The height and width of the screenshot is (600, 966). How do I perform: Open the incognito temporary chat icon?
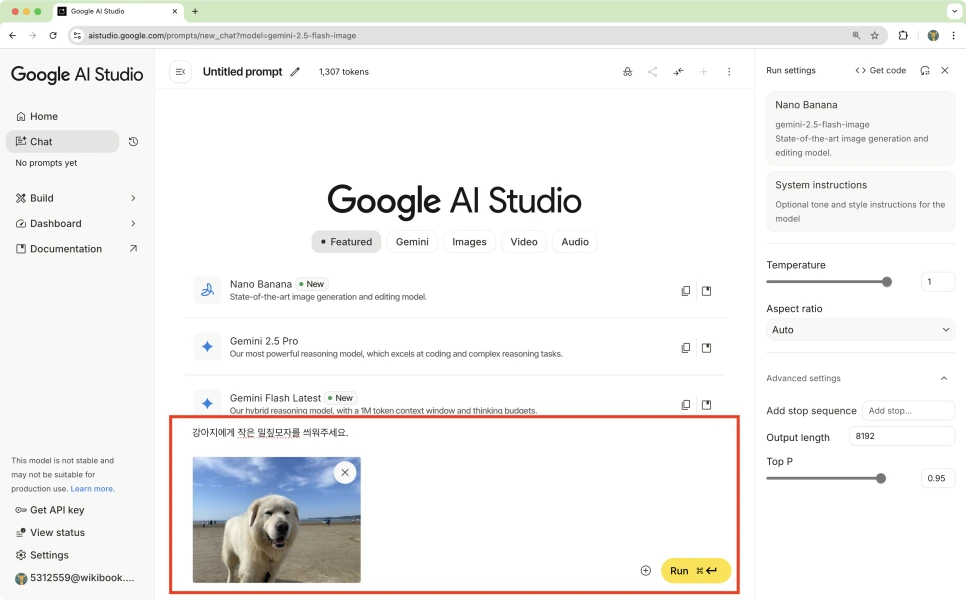point(627,72)
